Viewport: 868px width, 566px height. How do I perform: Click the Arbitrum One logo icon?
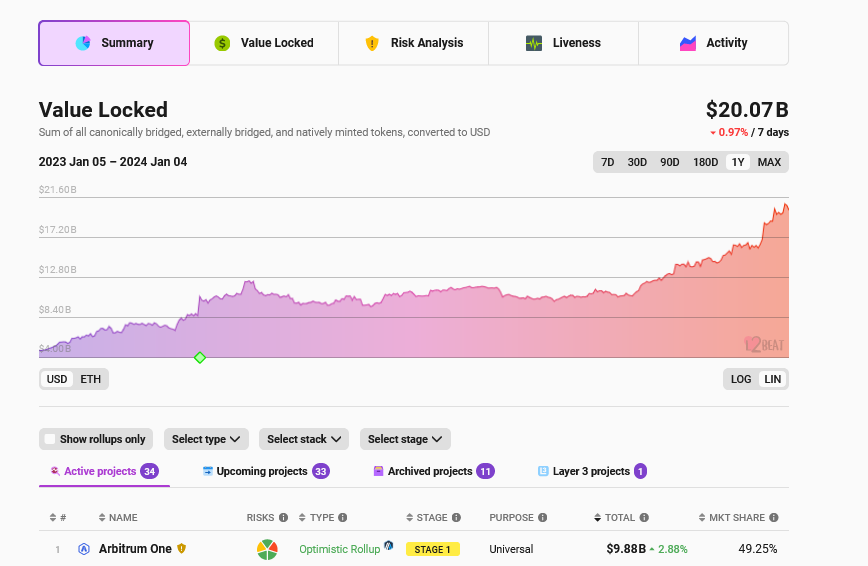(84, 549)
